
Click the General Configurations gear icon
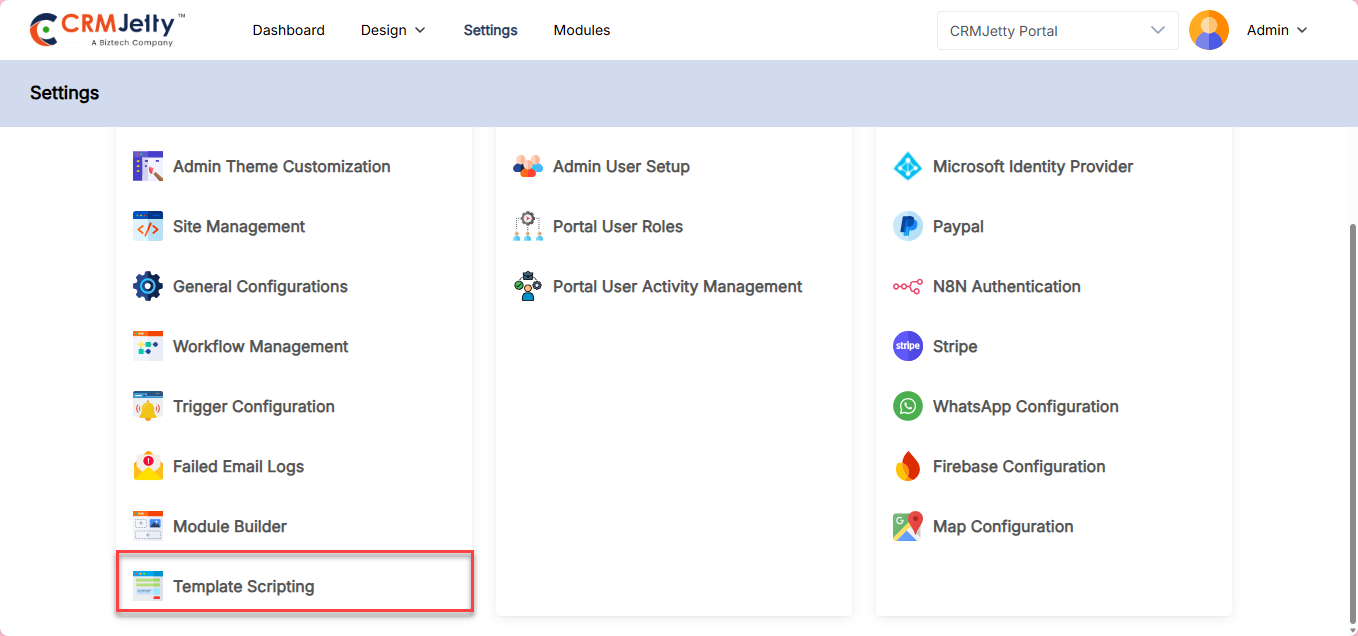pyautogui.click(x=147, y=286)
